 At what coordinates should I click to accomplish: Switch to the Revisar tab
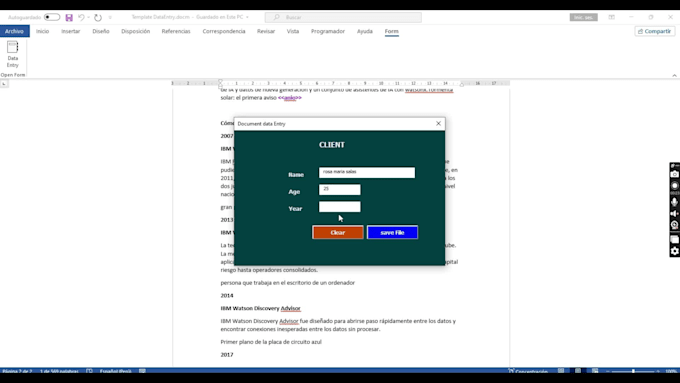266,31
